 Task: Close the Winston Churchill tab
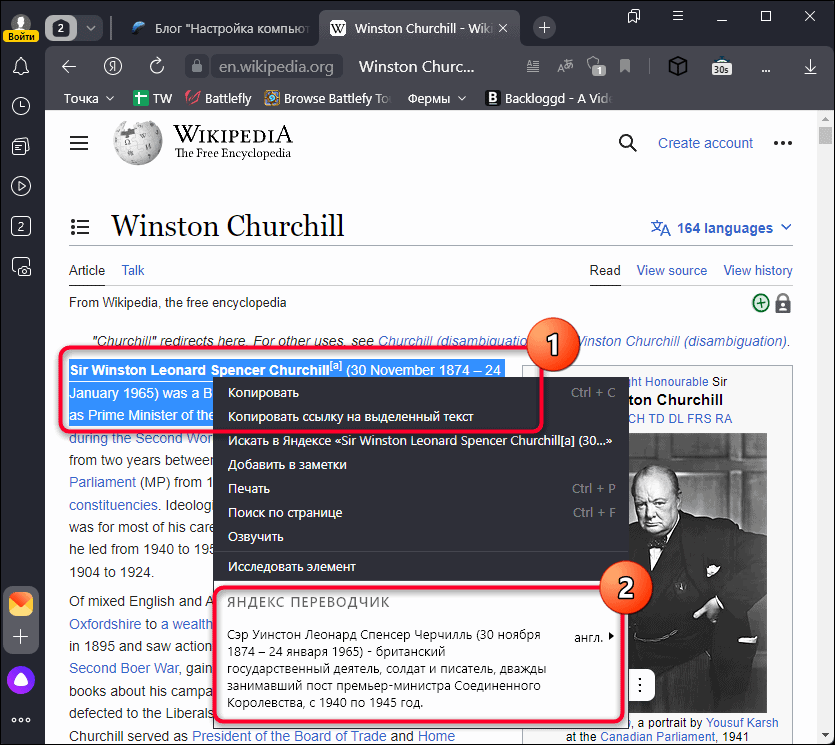[x=503, y=28]
